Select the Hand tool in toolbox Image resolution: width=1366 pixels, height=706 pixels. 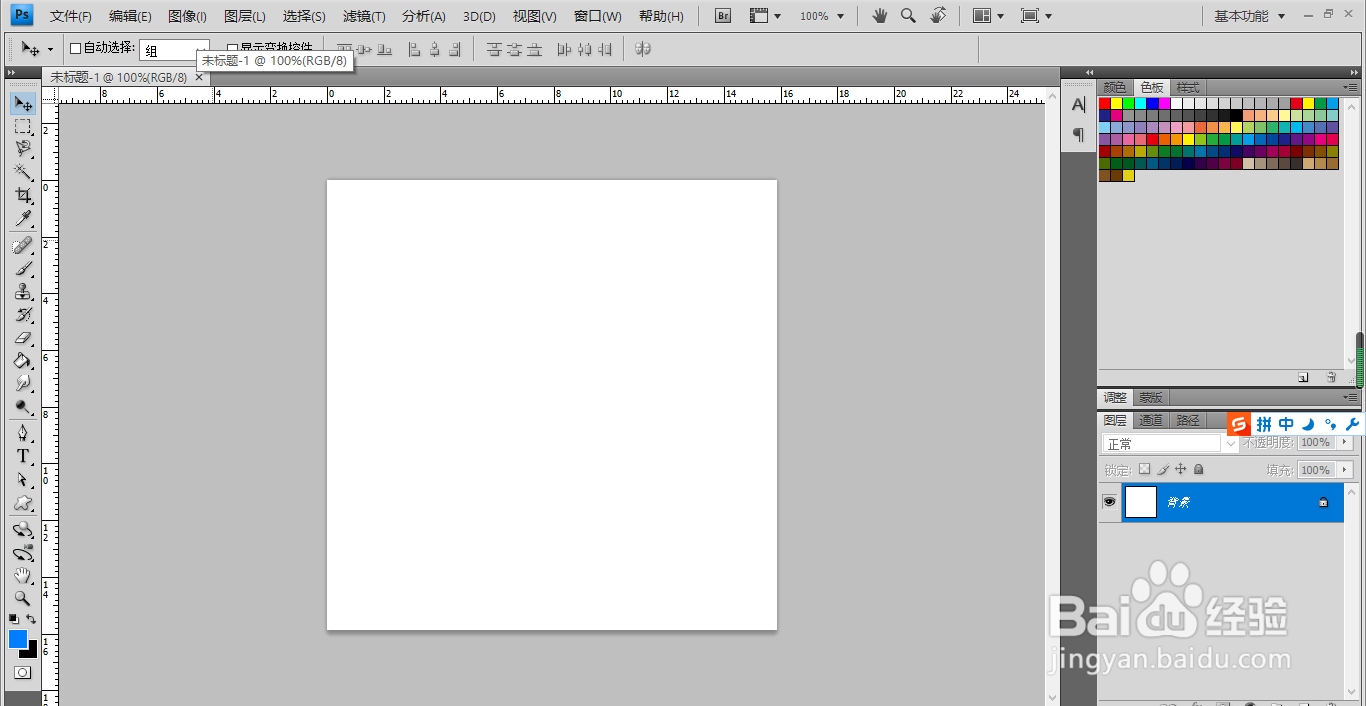click(23, 575)
